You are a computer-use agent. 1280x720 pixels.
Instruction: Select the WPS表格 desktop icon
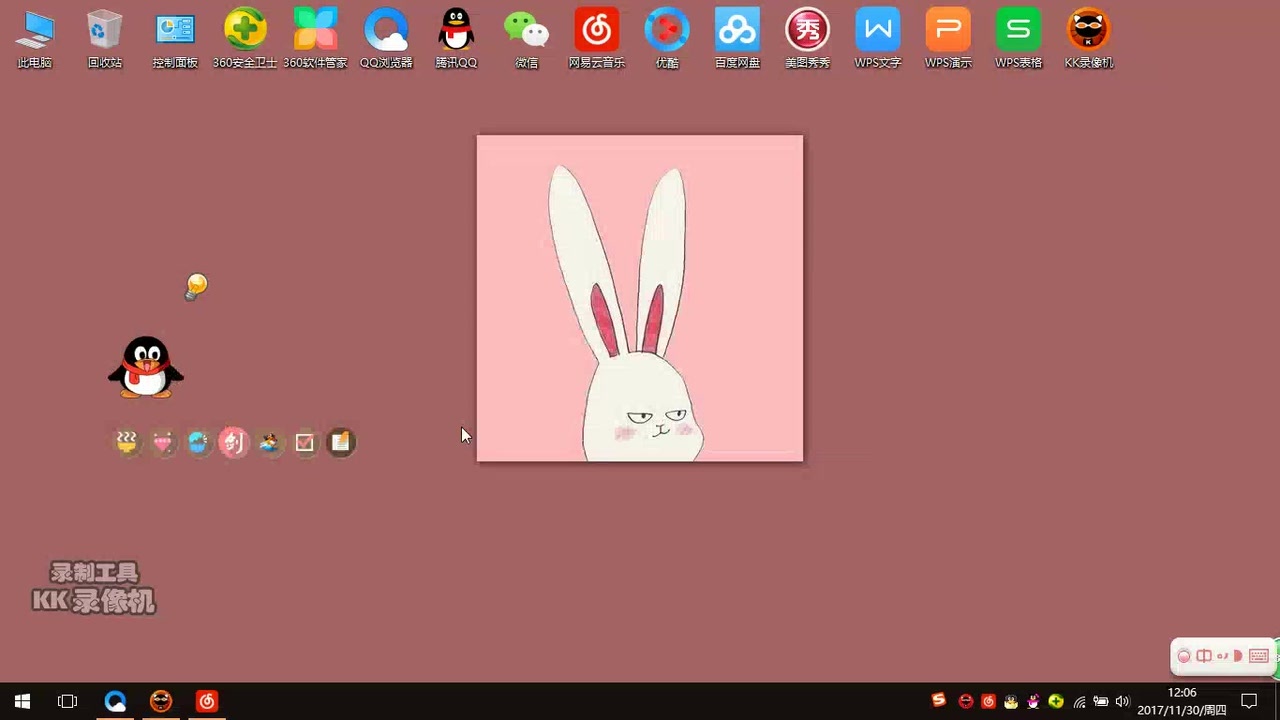1018,39
